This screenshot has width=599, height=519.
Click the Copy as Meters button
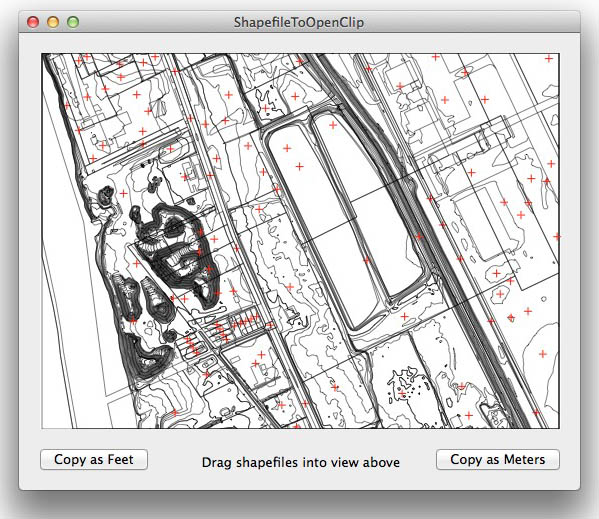click(498, 459)
